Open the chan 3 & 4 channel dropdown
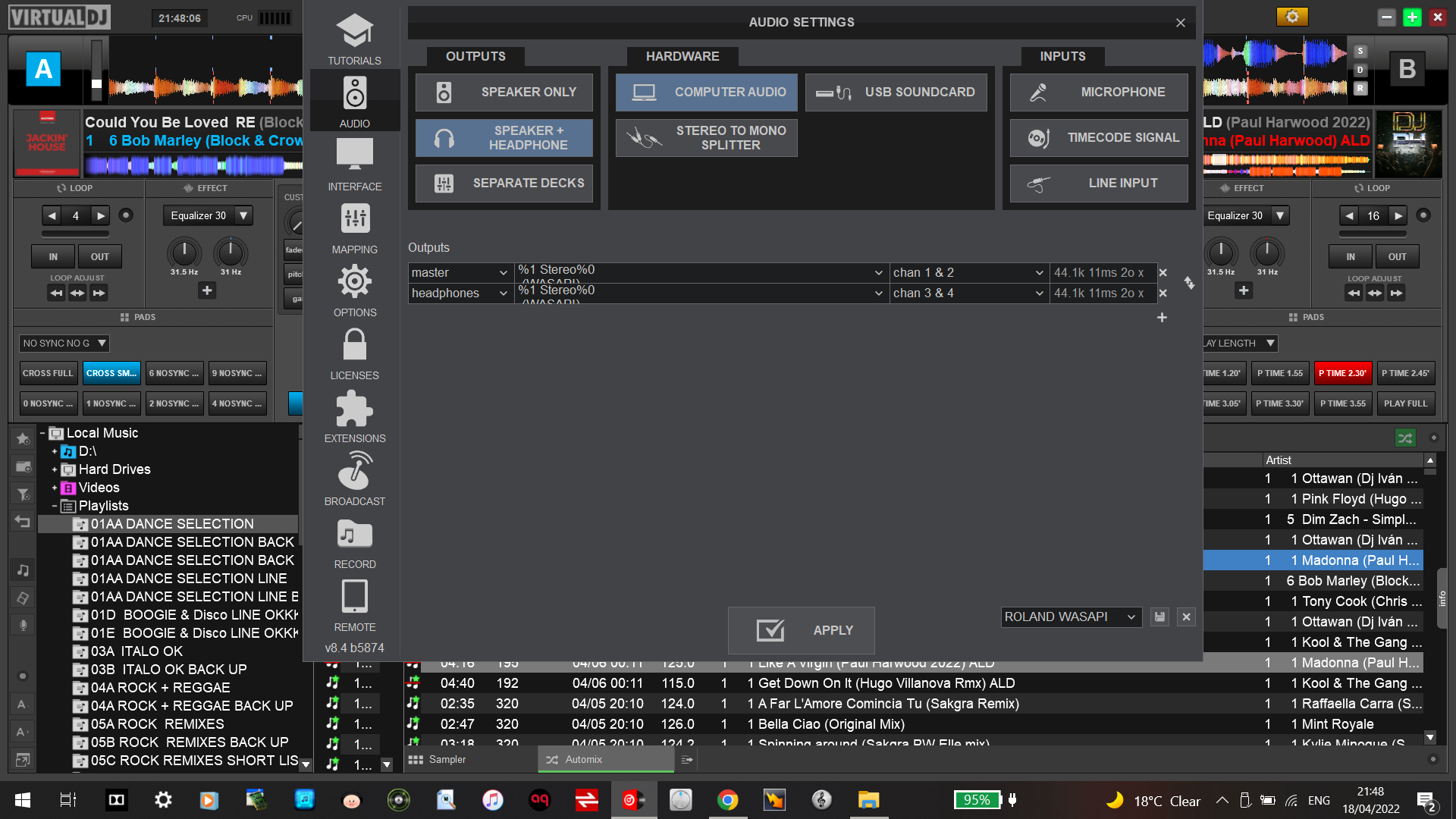 point(968,293)
